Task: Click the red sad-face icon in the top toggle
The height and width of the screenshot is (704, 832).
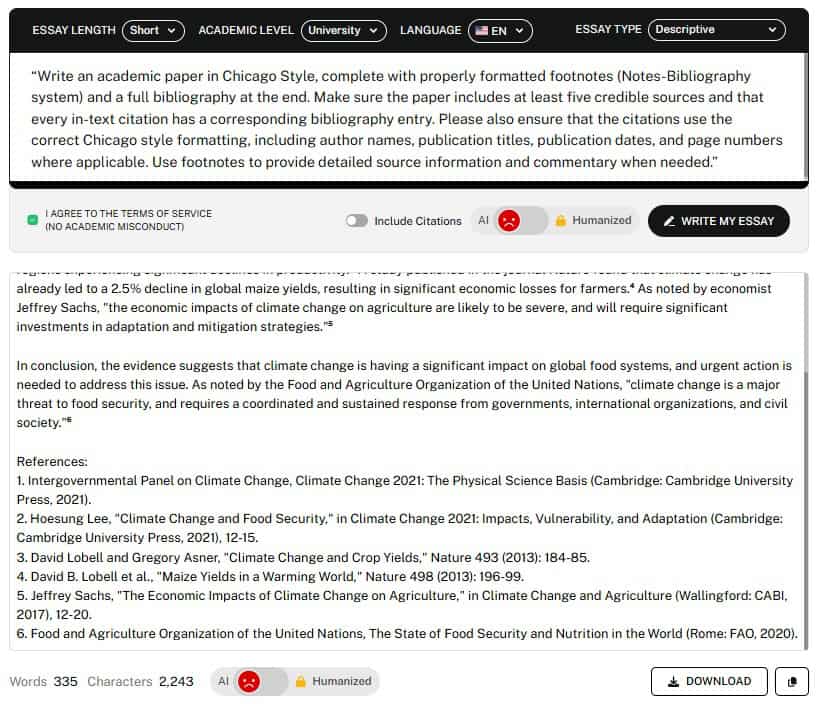Action: point(509,220)
